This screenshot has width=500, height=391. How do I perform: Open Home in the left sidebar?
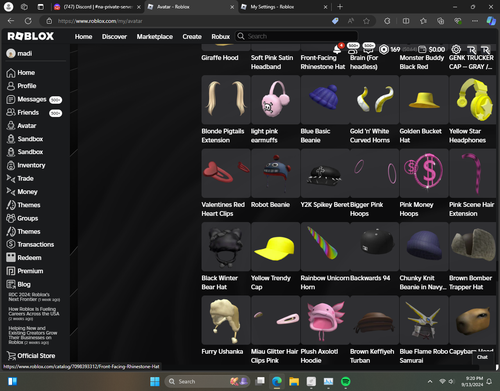point(21,73)
